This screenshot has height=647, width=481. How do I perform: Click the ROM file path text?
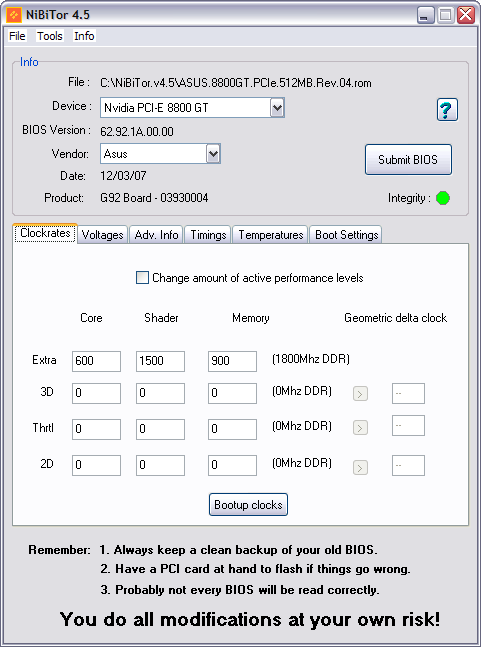(236, 83)
